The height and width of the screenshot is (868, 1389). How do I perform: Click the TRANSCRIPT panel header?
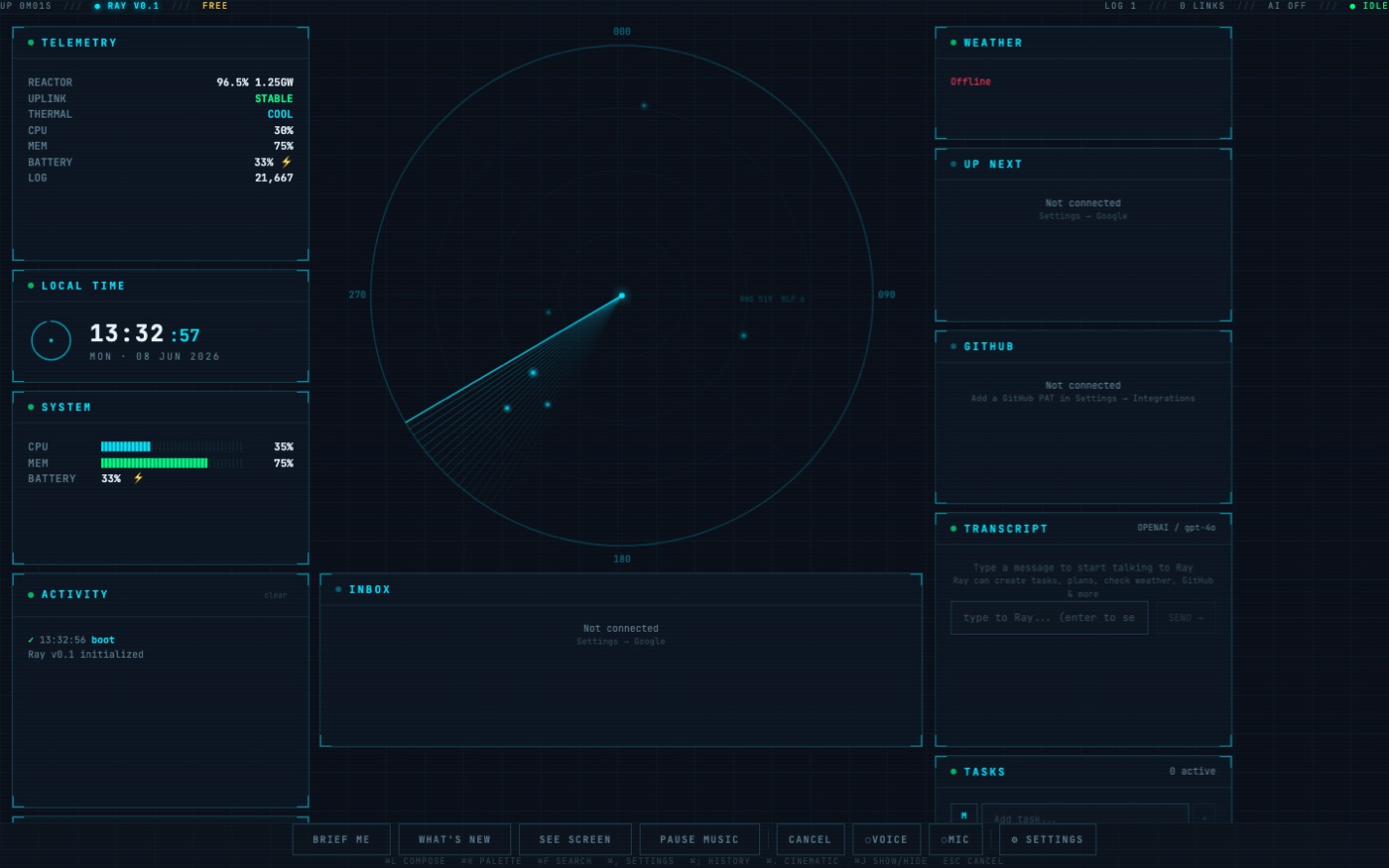click(x=1083, y=529)
